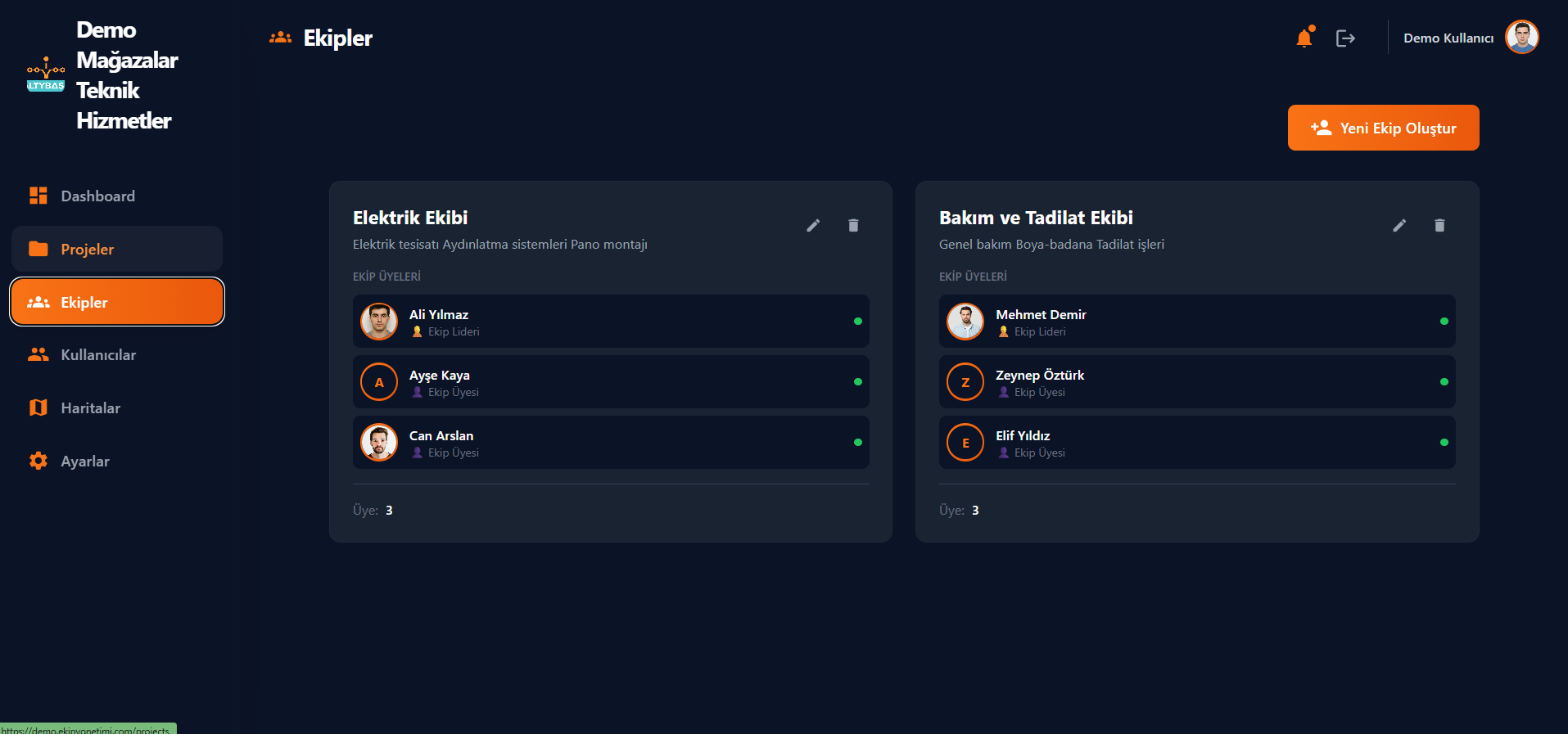The height and width of the screenshot is (734, 1568).
Task: Click Elektrik tesisatı description text
Action: coord(500,244)
